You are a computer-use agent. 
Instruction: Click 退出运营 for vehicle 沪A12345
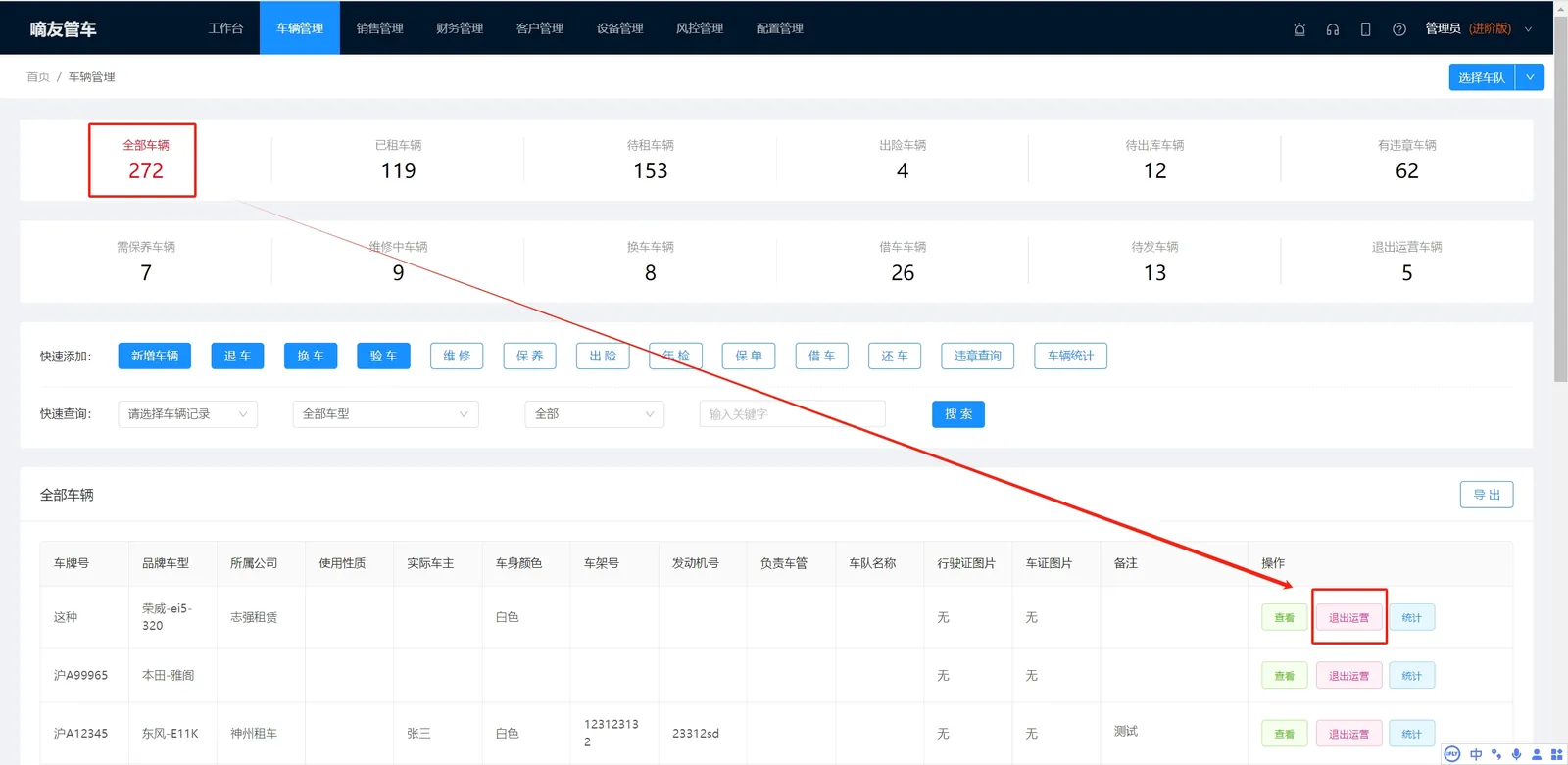coord(1348,734)
